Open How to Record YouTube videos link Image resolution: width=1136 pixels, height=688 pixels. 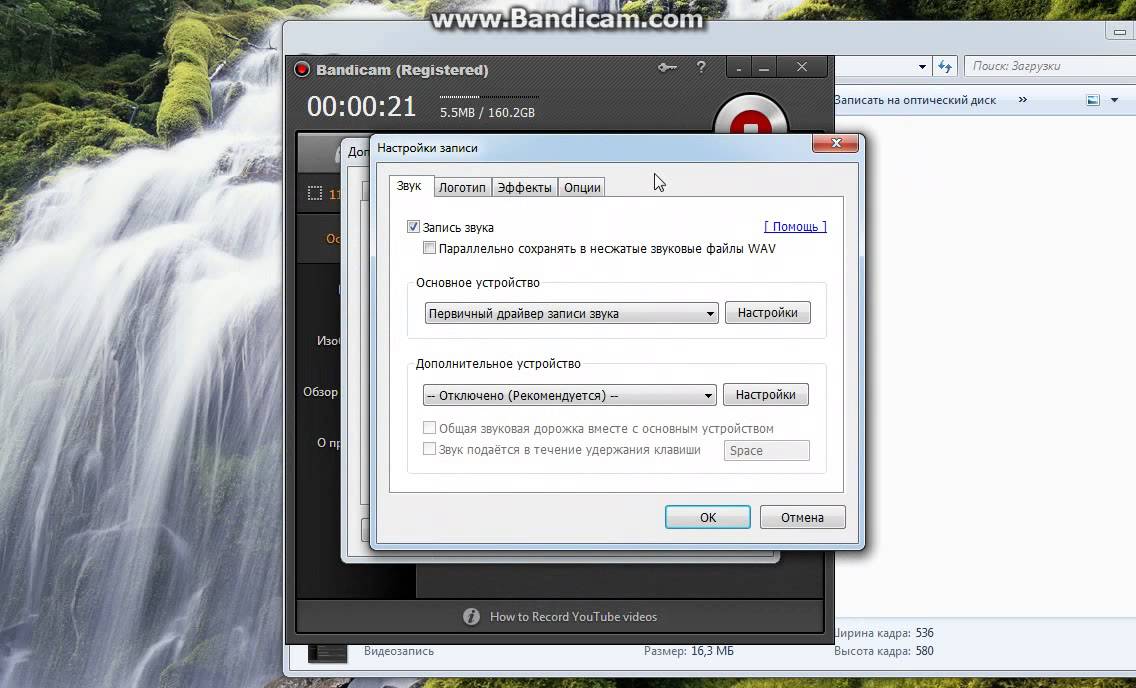click(x=573, y=617)
